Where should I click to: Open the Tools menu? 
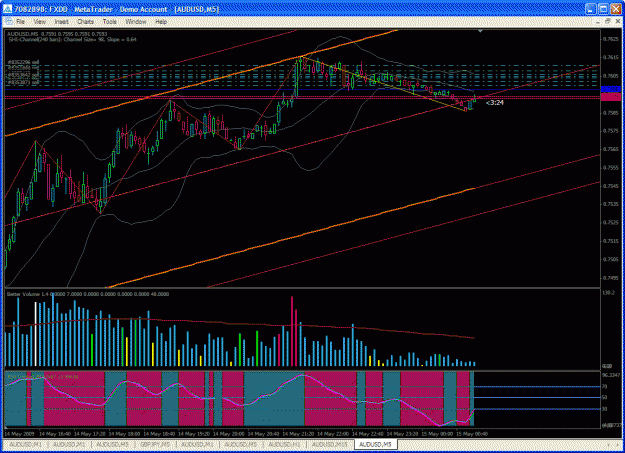[110, 22]
